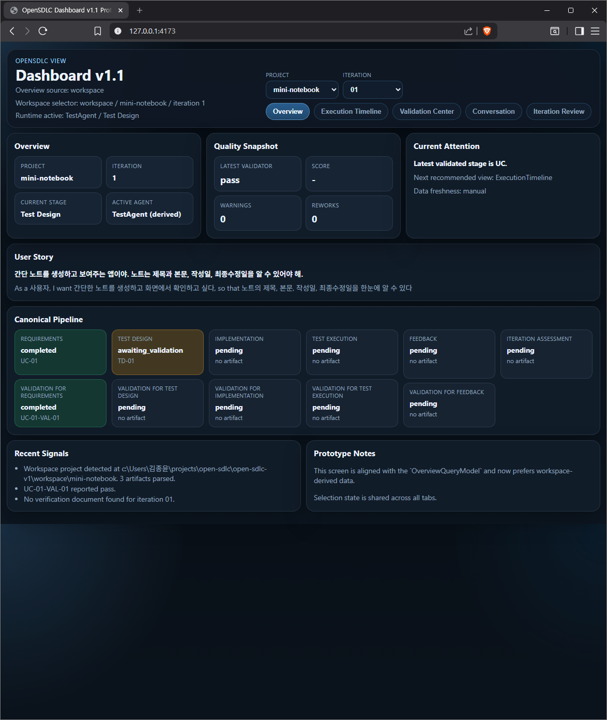607x720 pixels.
Task: Open the browser hamburger menu
Action: [x=595, y=31]
